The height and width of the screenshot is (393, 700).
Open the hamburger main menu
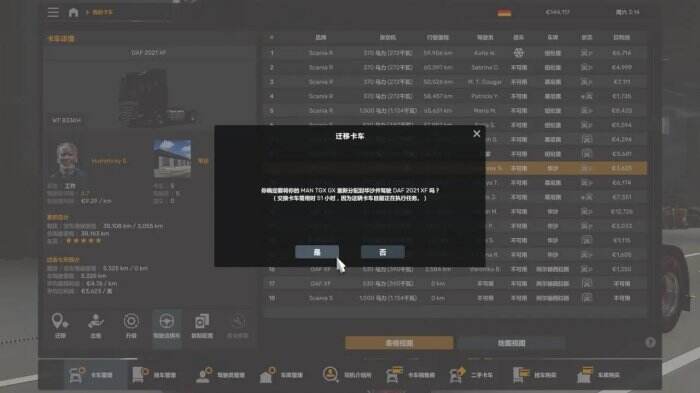pyautogui.click(x=53, y=12)
